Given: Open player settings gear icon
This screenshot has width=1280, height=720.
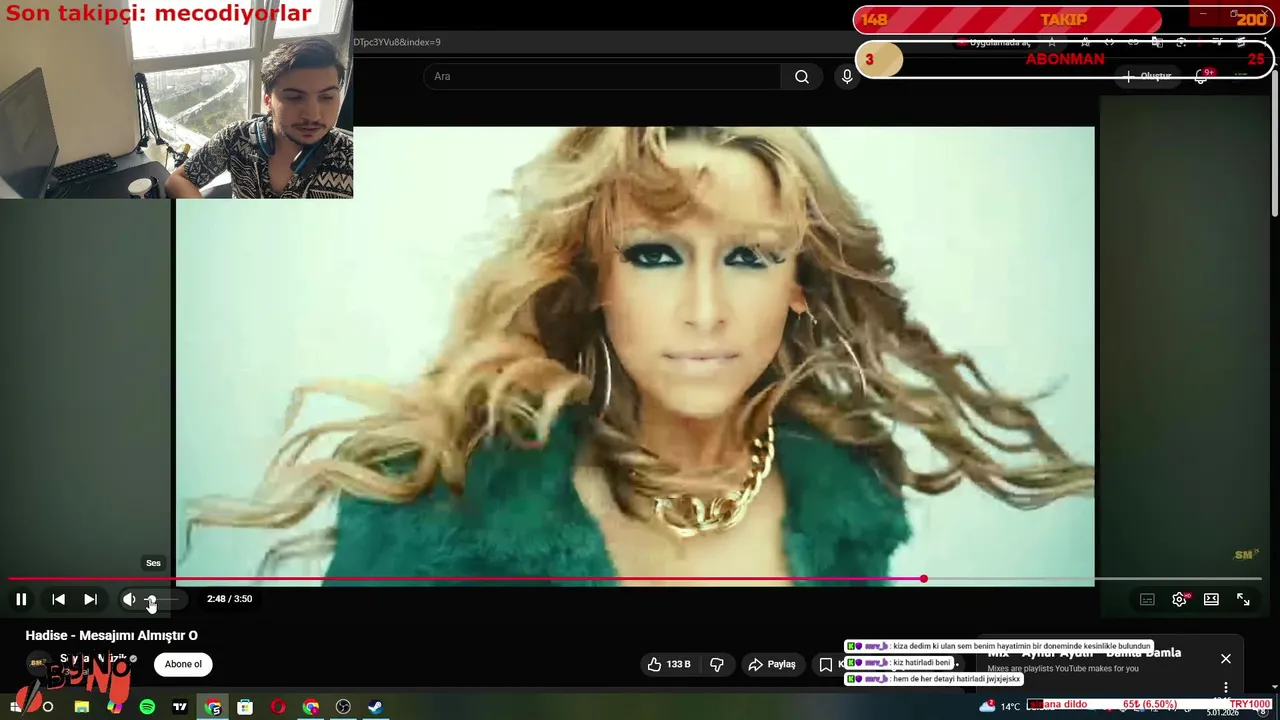Looking at the screenshot, I should [1179, 599].
